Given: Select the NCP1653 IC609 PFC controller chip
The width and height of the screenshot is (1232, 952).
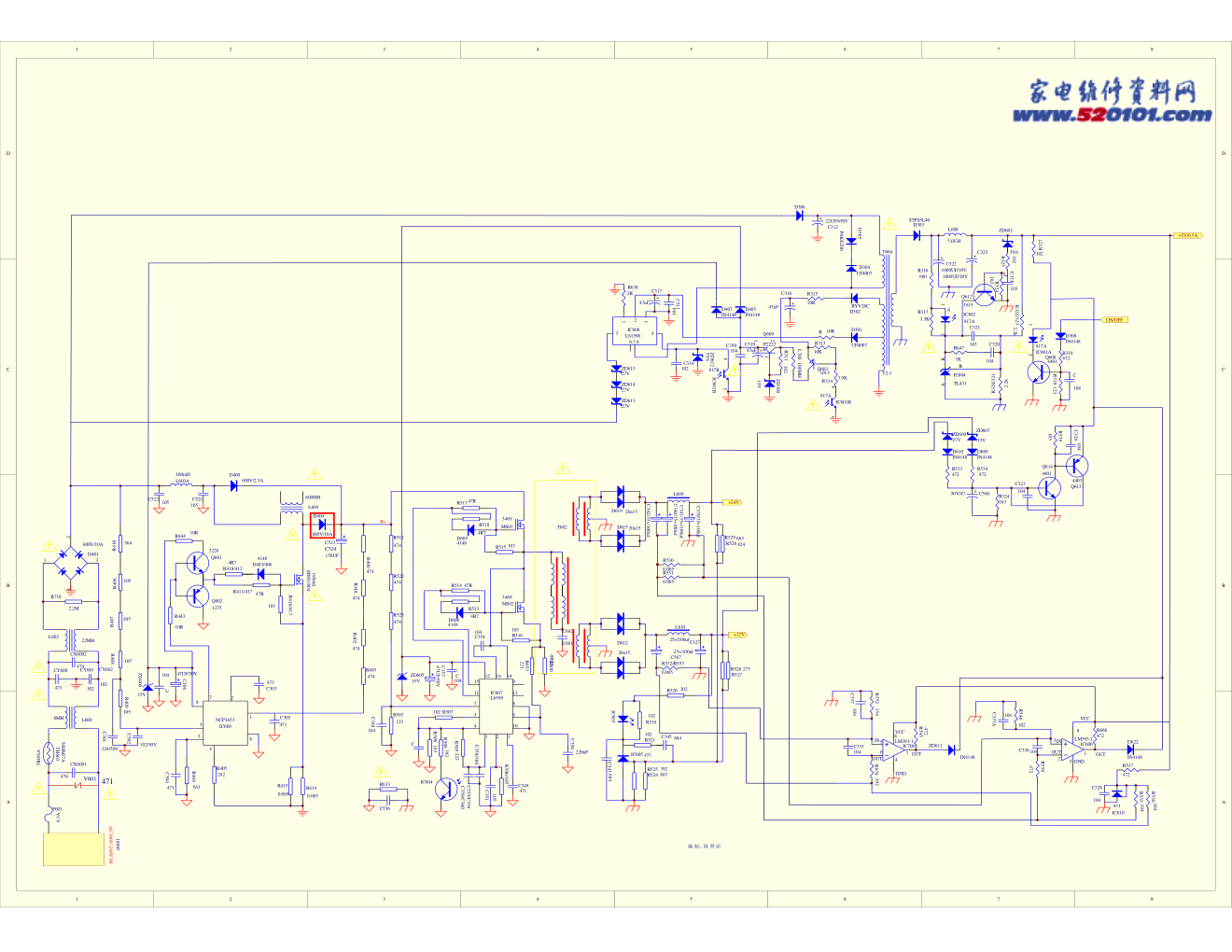Looking at the screenshot, I should 225,722.
